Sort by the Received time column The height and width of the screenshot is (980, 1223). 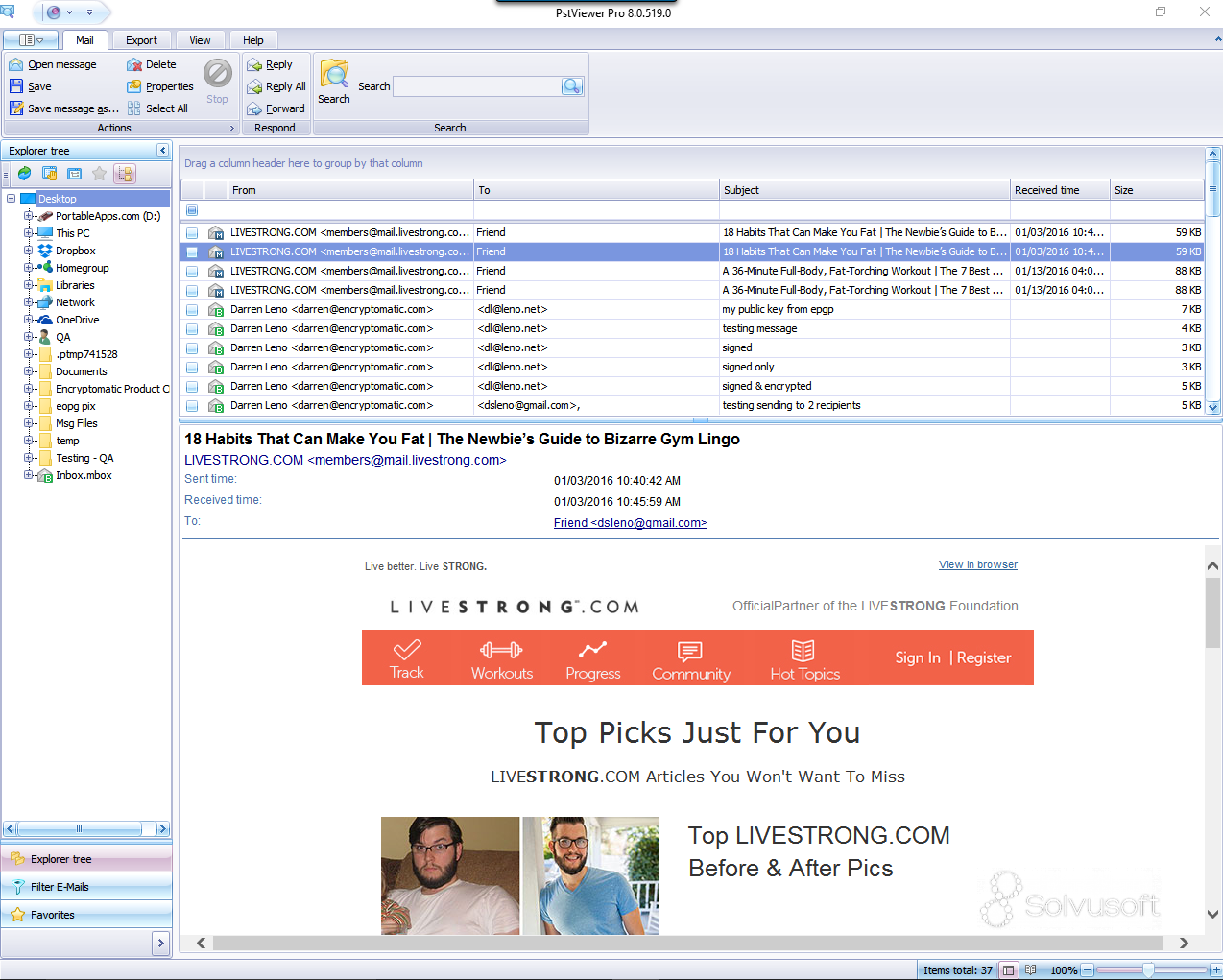(x=1060, y=190)
